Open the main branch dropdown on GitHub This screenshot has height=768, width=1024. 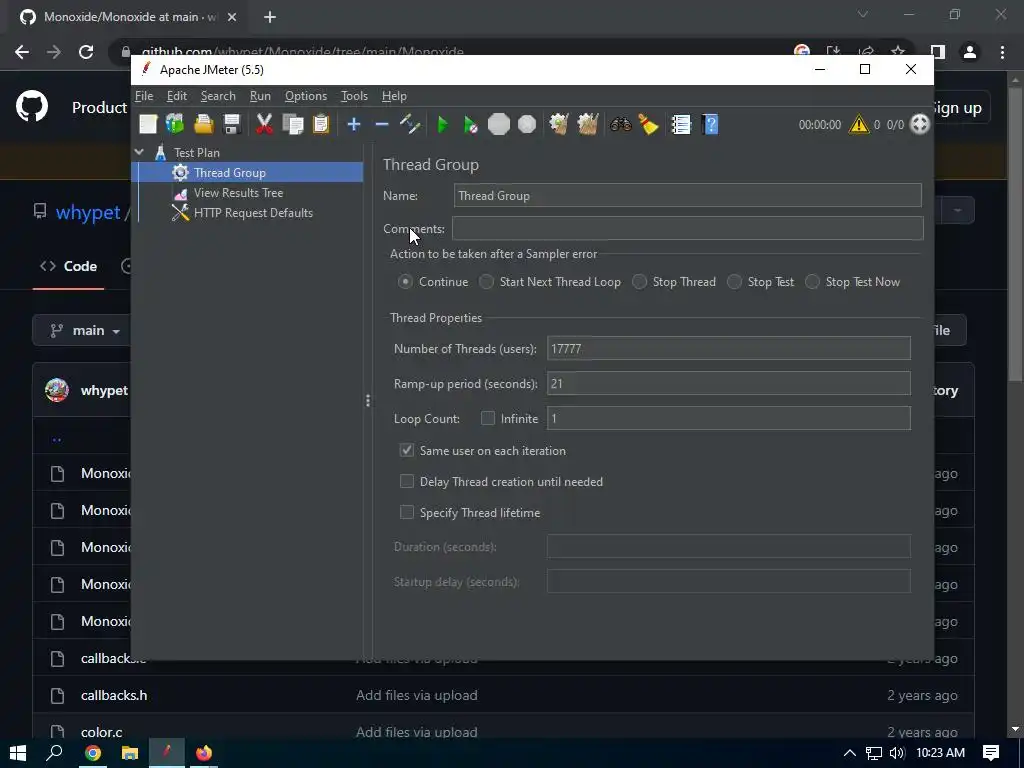click(x=86, y=330)
